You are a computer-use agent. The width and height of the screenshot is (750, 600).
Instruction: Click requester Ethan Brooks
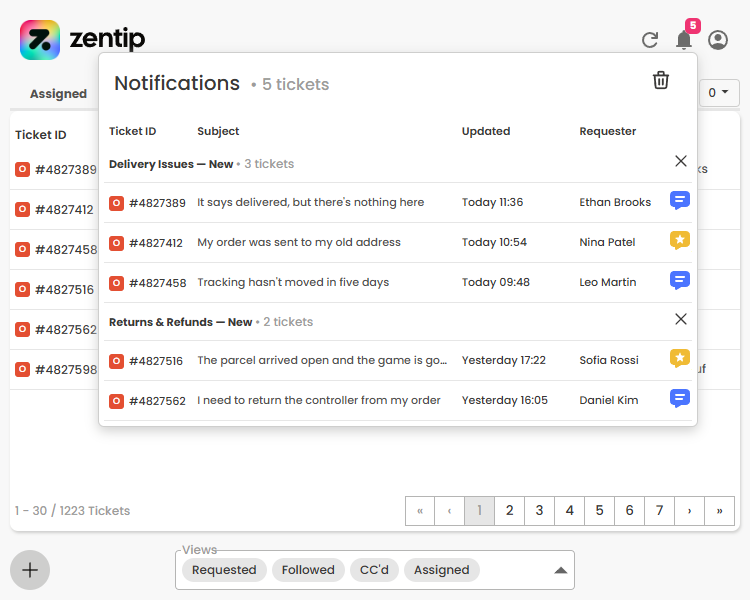click(x=615, y=202)
